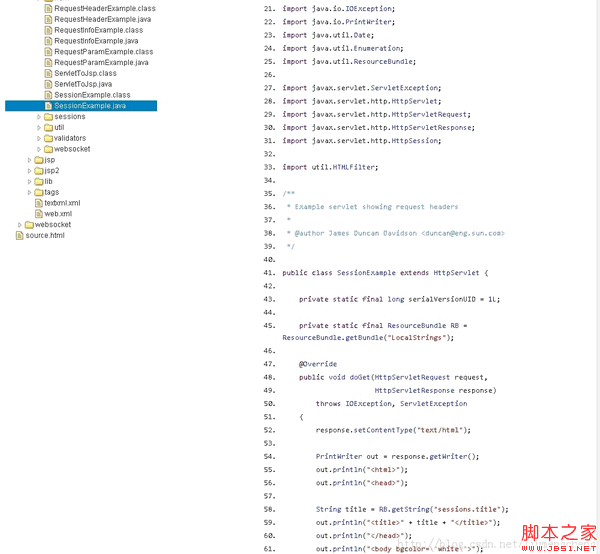Expand the jsp2 folder arrow
The image size is (600, 554).
(x=29, y=171)
